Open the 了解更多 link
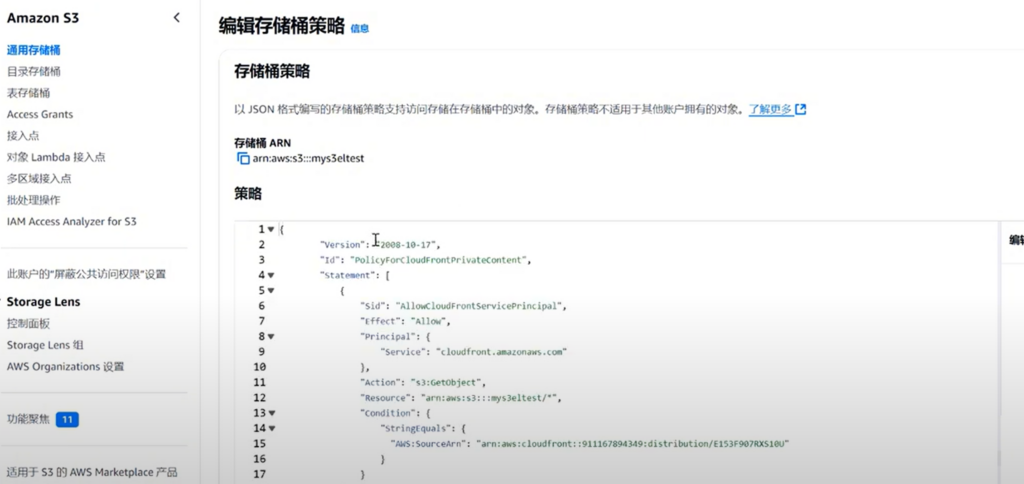This screenshot has height=484, width=1024. tap(770, 109)
